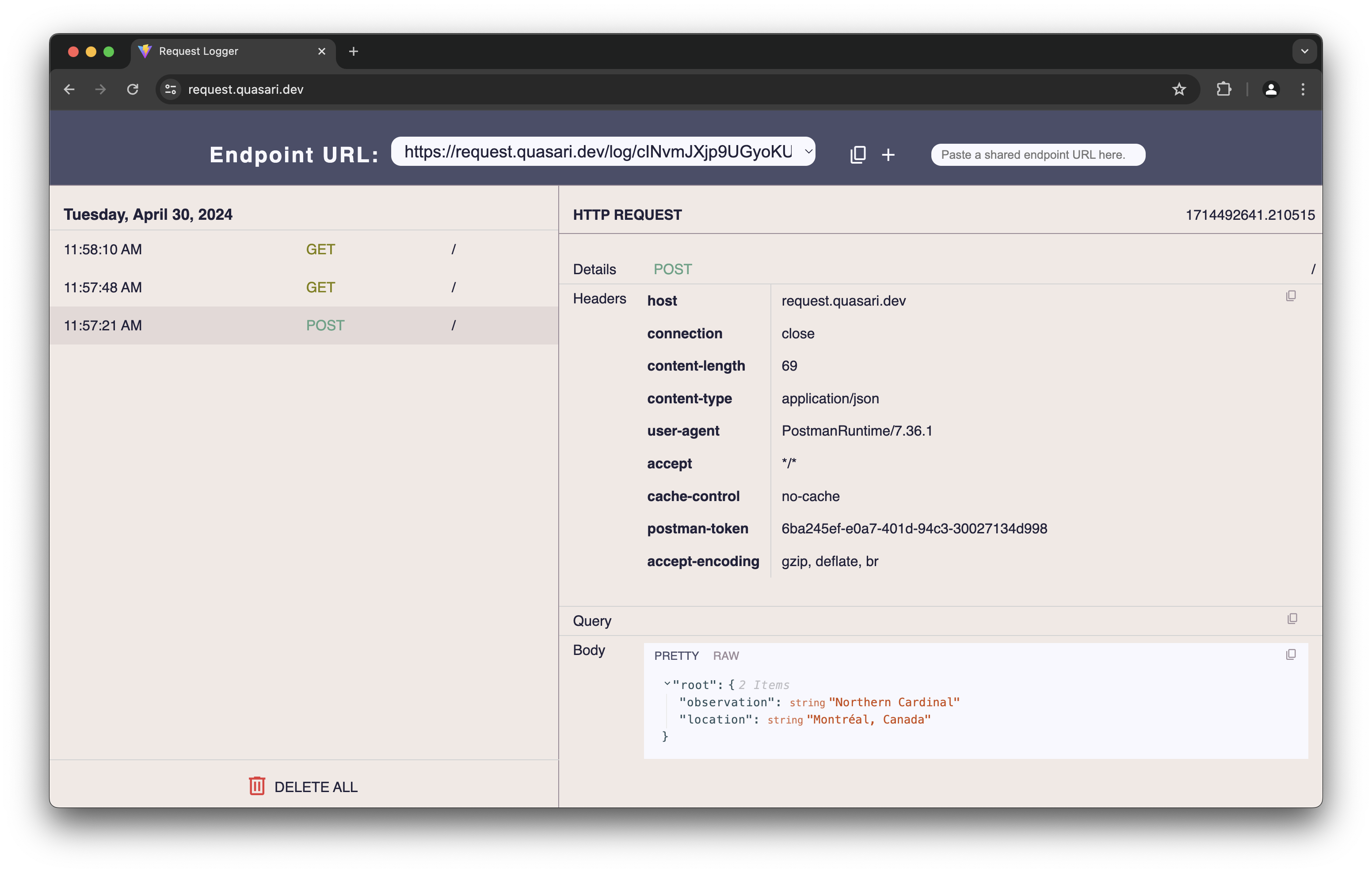Click the HTTP REQUEST panel heading
Viewport: 1372px width, 873px height.
[x=627, y=215]
